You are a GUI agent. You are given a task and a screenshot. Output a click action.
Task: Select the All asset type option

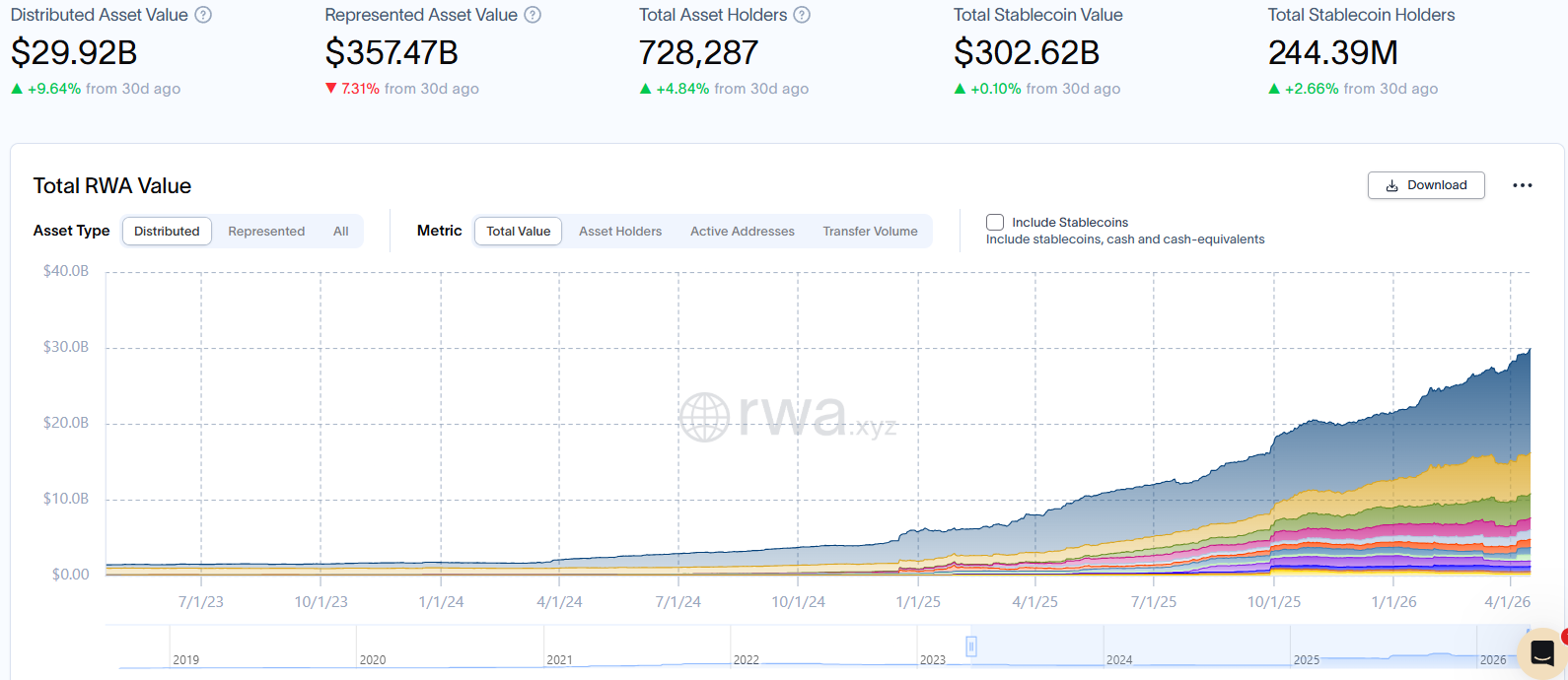click(x=341, y=232)
